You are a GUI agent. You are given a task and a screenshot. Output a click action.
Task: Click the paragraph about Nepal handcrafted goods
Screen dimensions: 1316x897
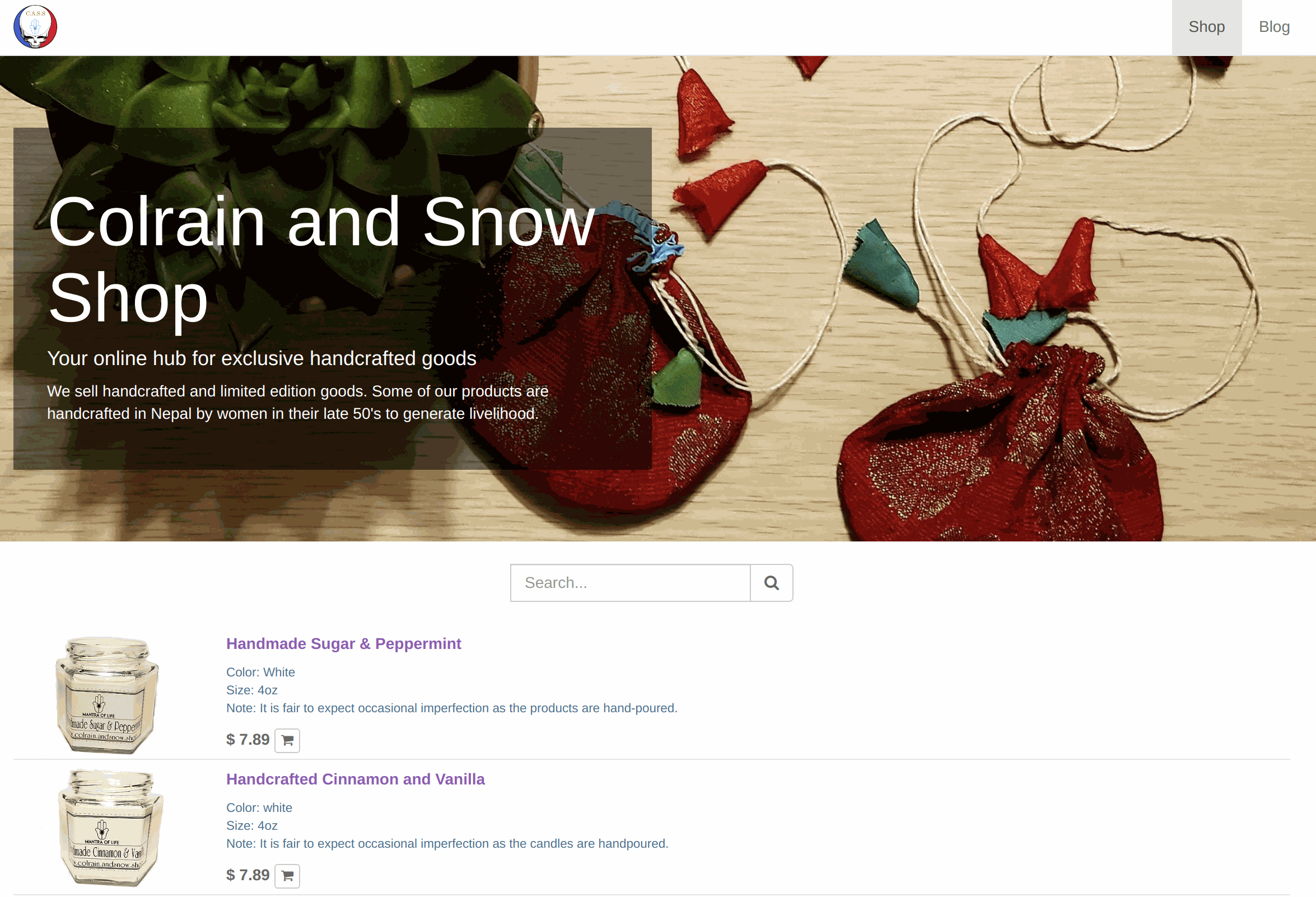(298, 403)
